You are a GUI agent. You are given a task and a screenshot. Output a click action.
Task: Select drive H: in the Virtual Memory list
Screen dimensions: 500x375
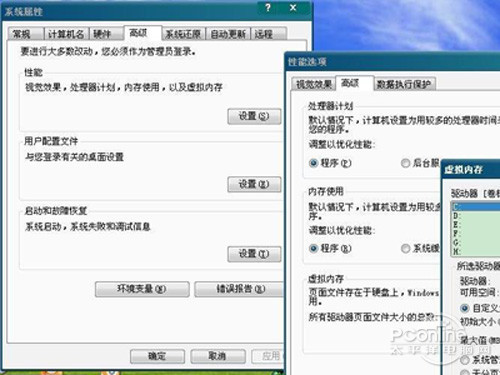pyautogui.click(x=476, y=251)
